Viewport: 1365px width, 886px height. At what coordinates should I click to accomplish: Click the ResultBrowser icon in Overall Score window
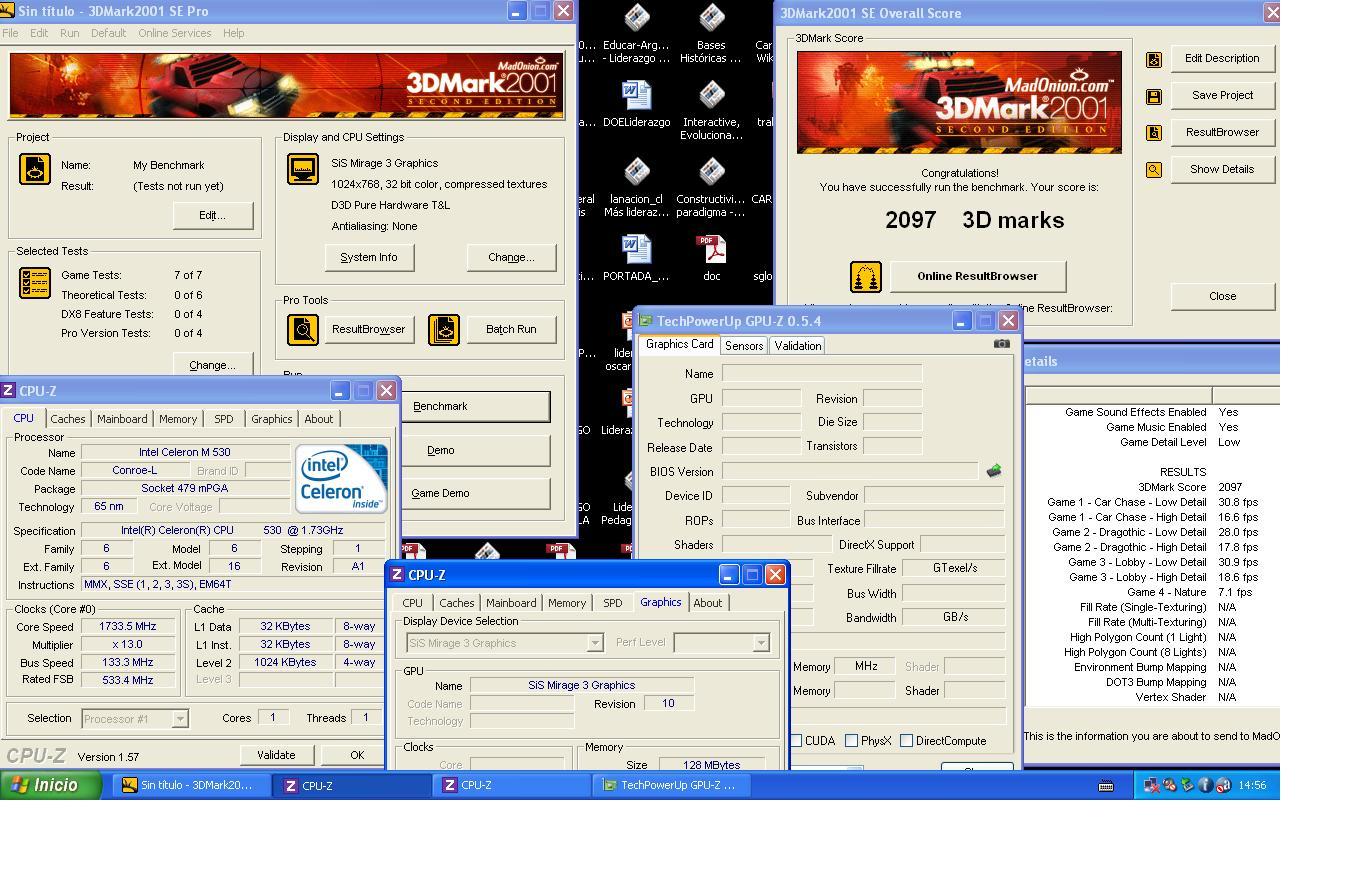pos(1154,133)
